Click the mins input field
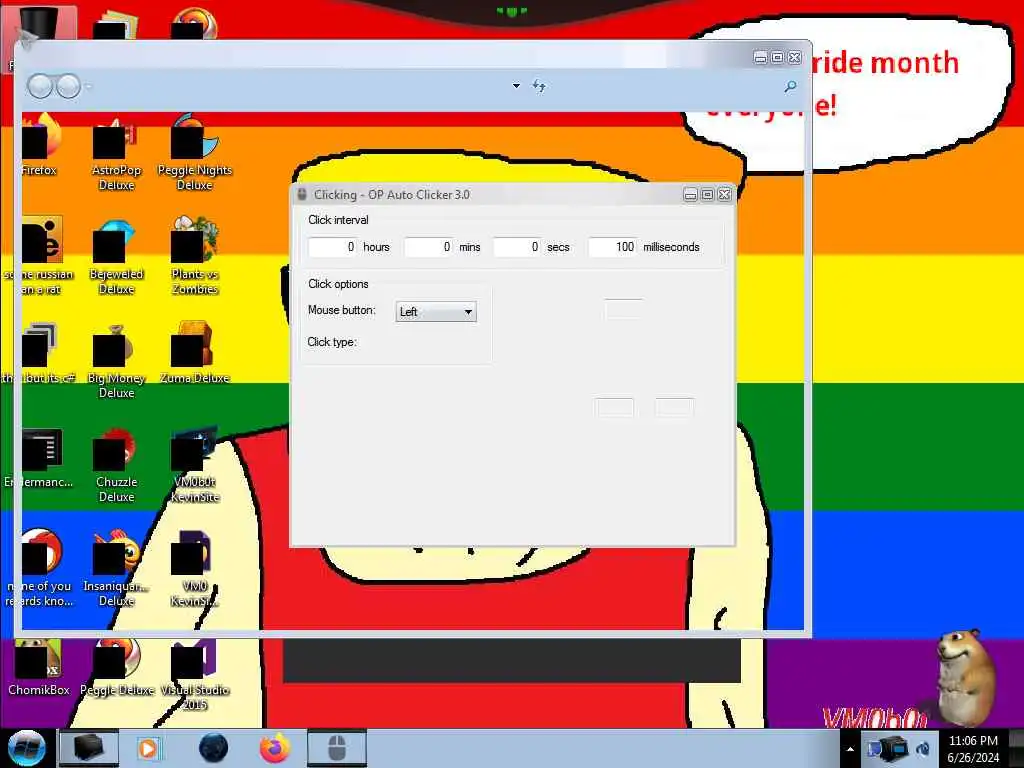 429,247
